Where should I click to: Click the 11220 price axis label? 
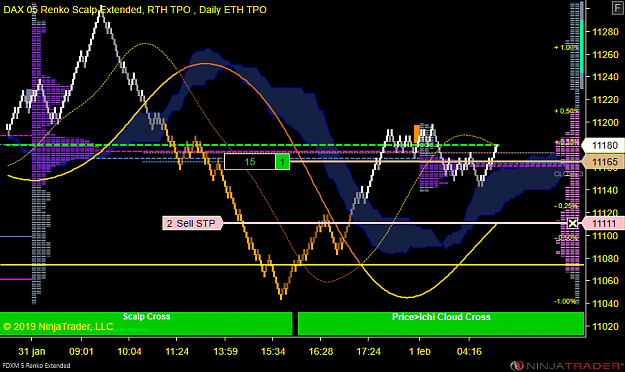[x=605, y=100]
